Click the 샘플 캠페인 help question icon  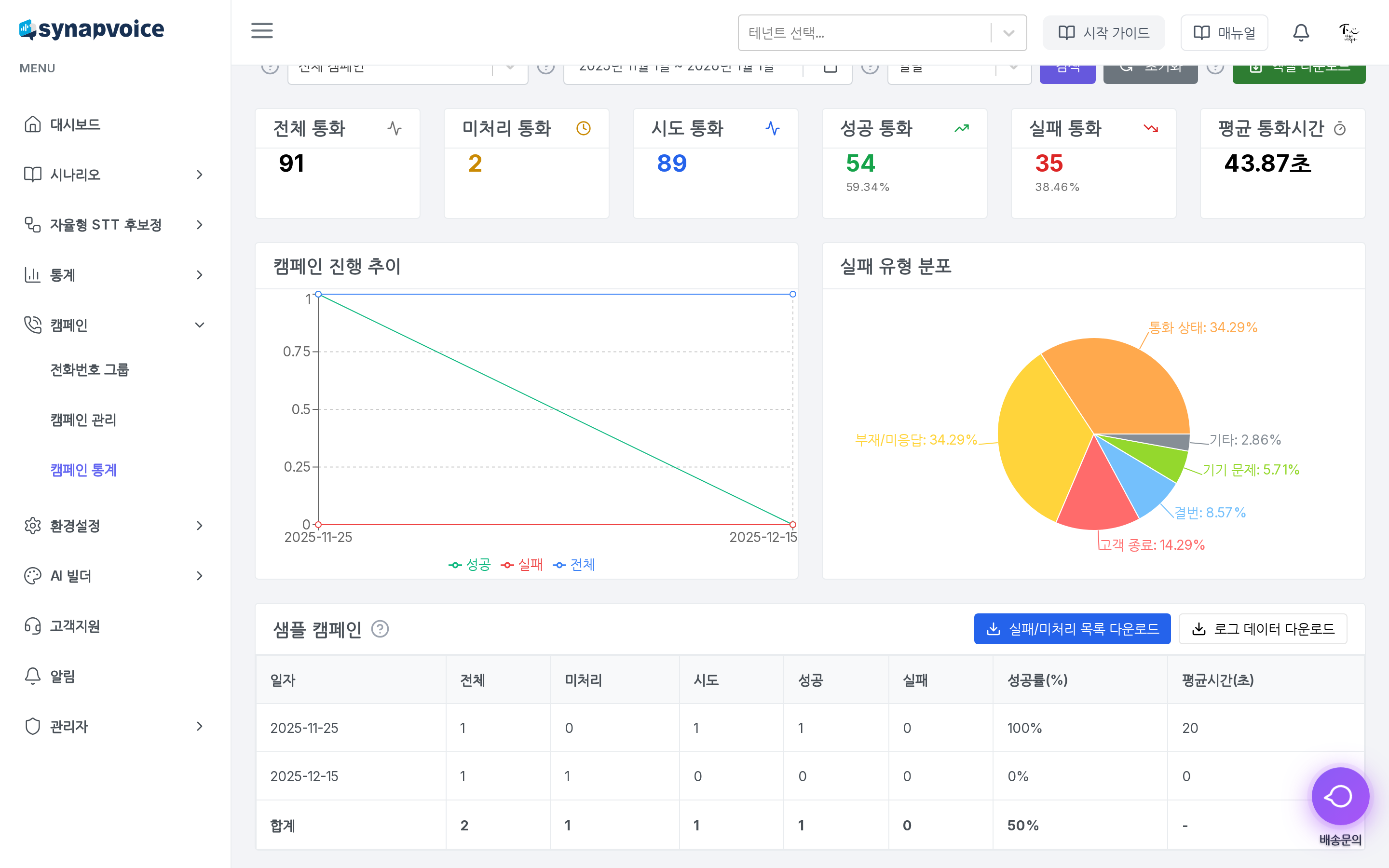(x=380, y=629)
